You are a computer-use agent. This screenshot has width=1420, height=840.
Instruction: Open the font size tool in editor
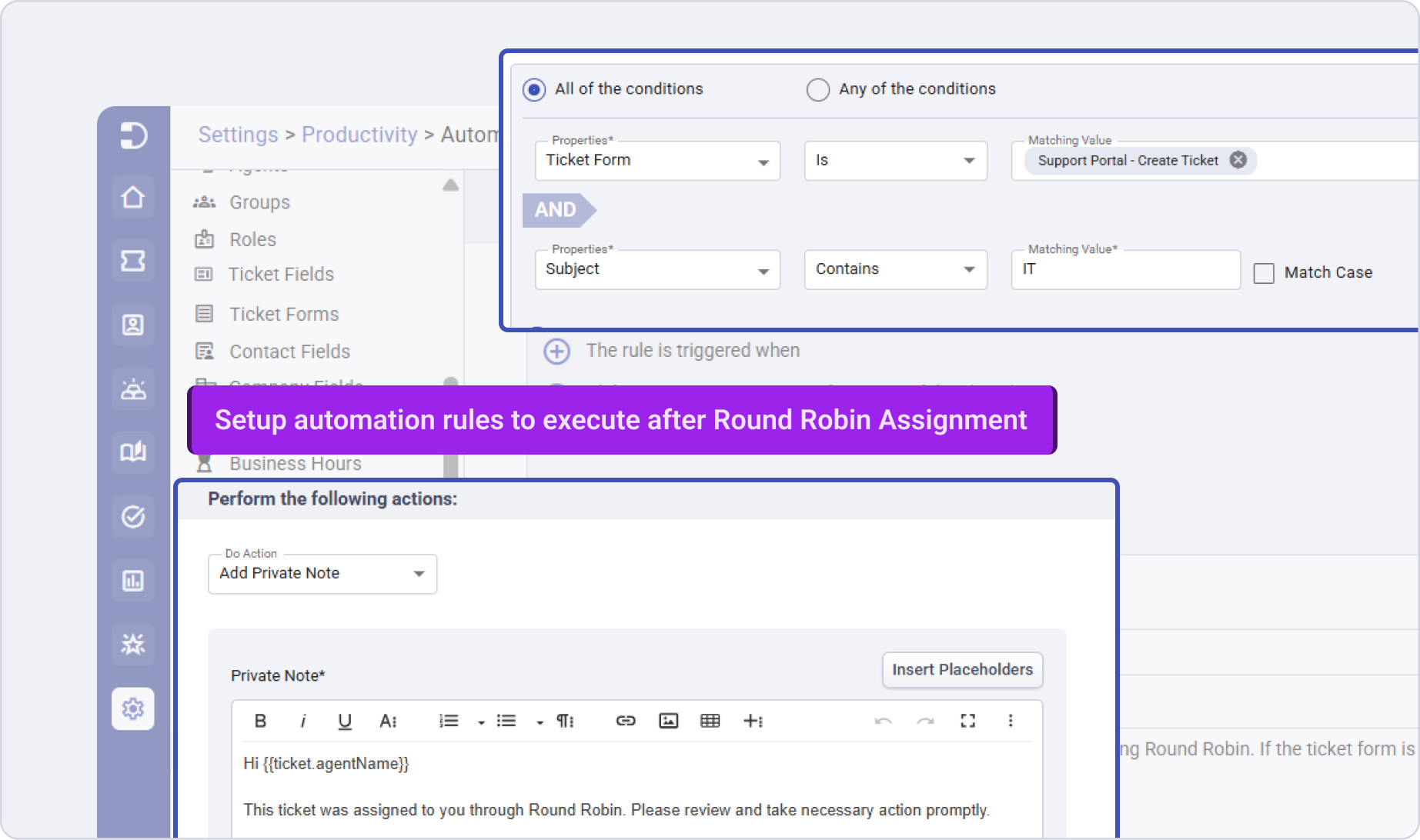[x=388, y=721]
